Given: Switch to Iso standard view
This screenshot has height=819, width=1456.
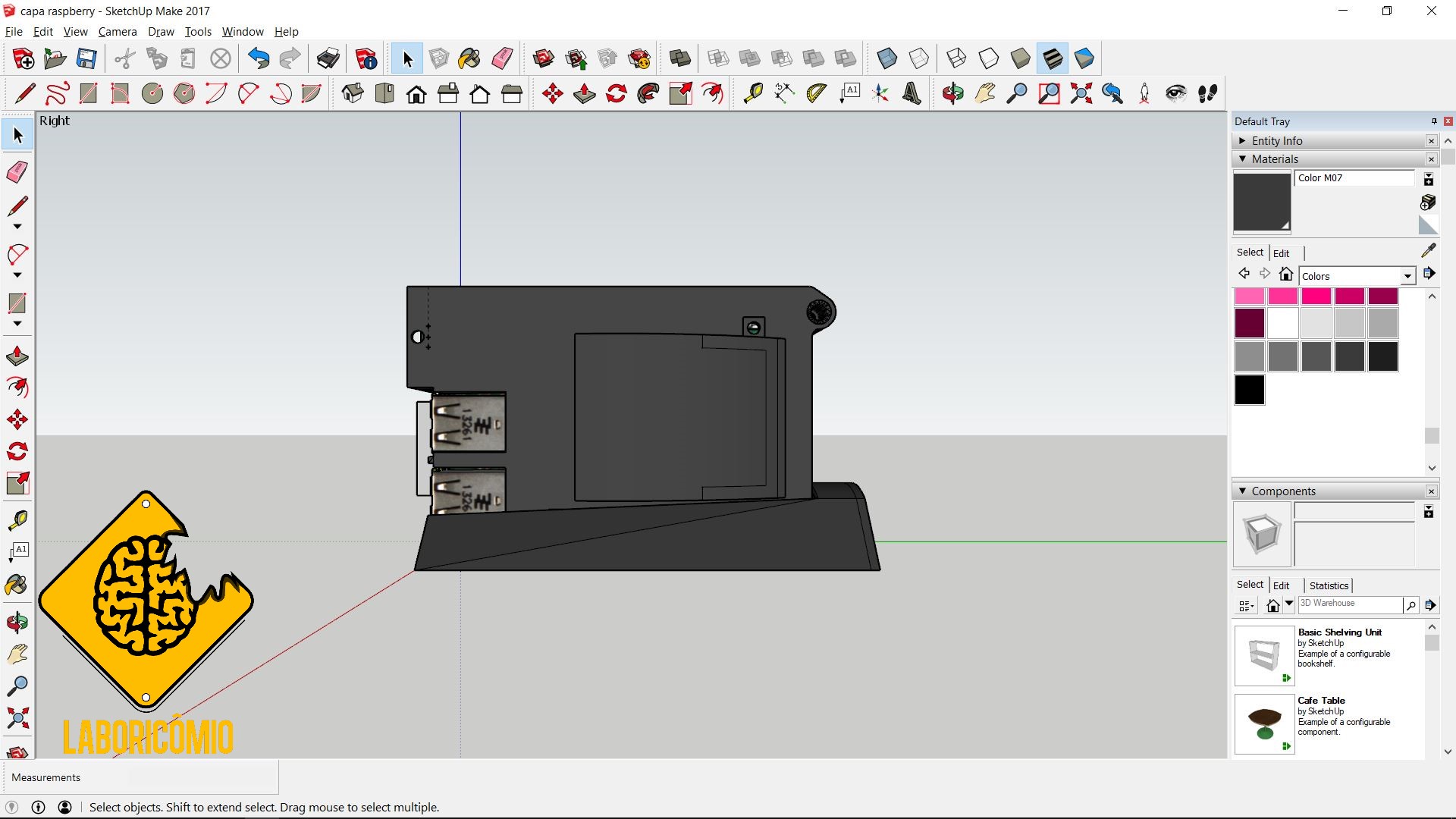Looking at the screenshot, I should (x=353, y=94).
